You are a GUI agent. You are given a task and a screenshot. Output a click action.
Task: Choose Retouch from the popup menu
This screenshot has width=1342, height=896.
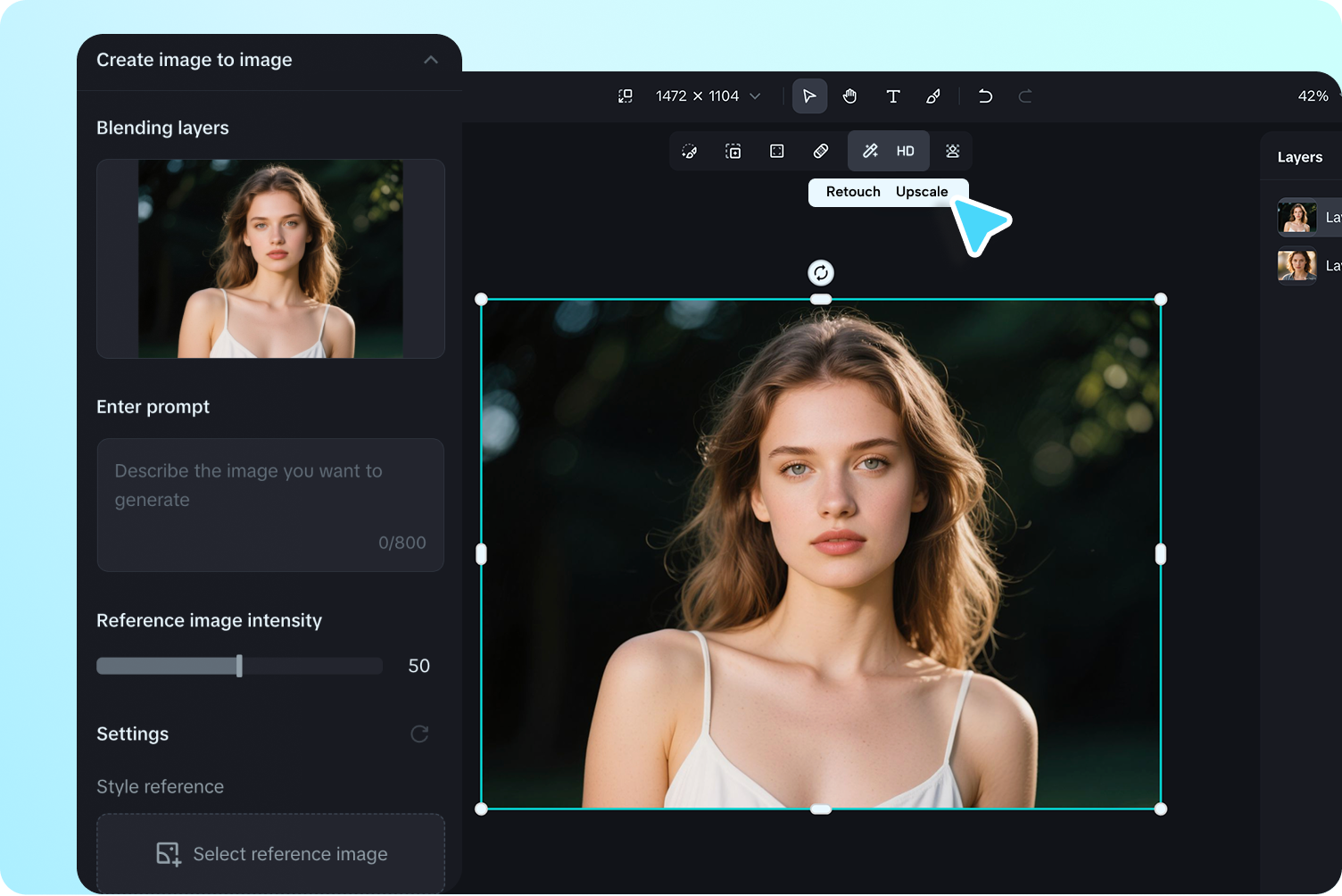point(853,192)
